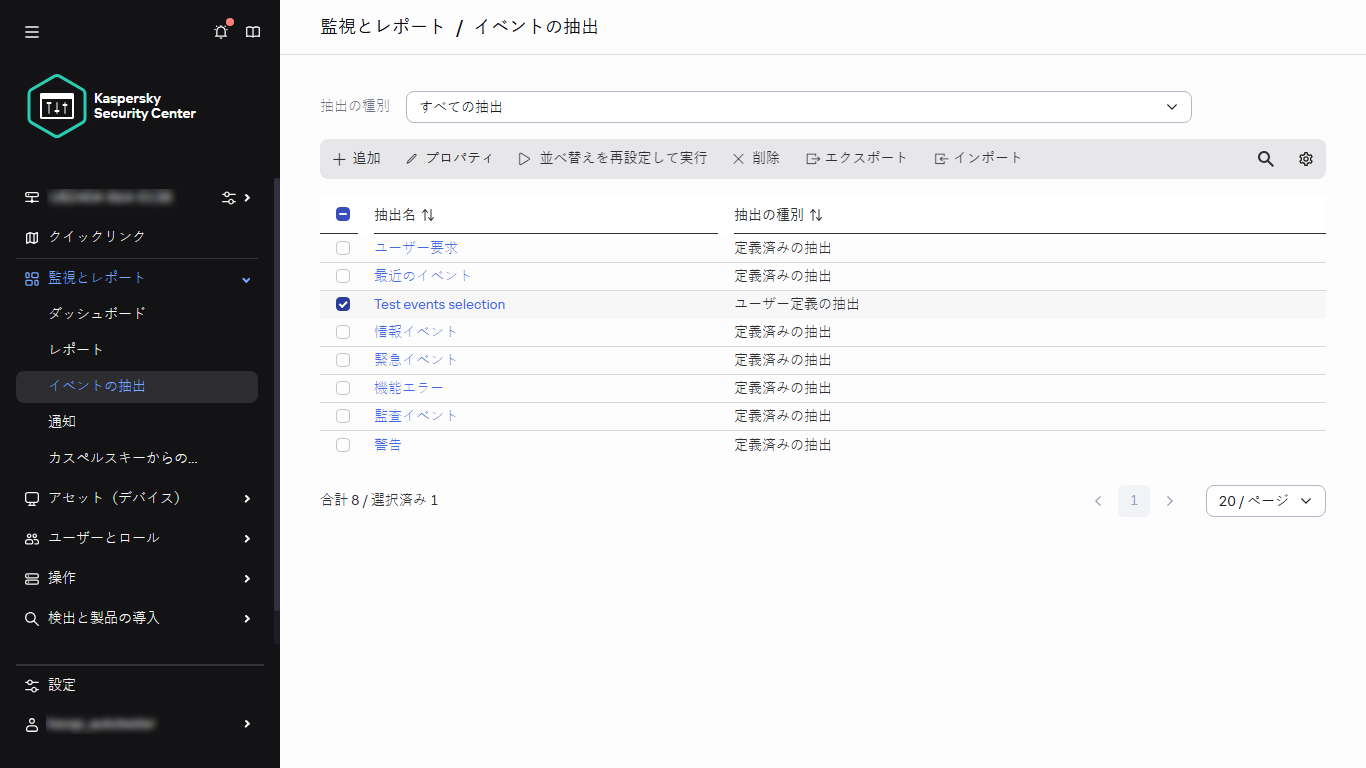This screenshot has height=768, width=1366.
Task: Open the hamburger menu at top left
Action: (31, 31)
